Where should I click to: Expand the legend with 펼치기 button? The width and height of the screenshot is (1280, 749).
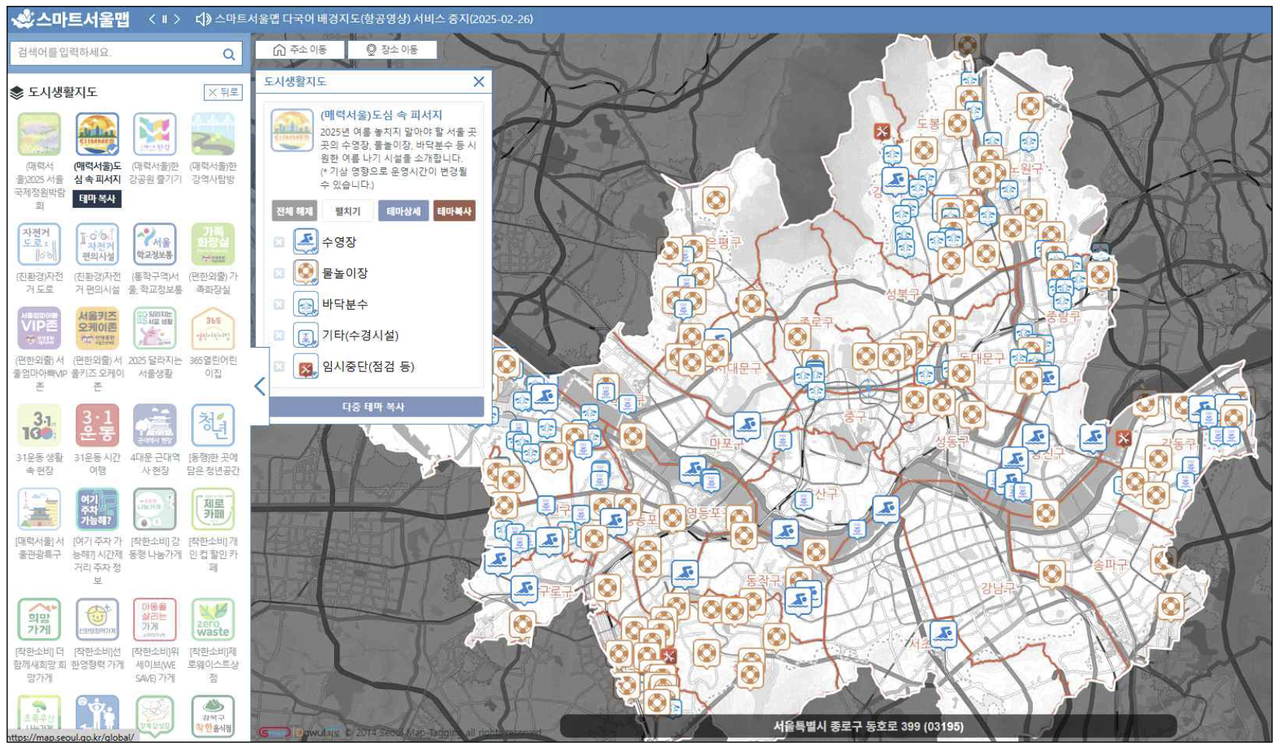tap(347, 211)
